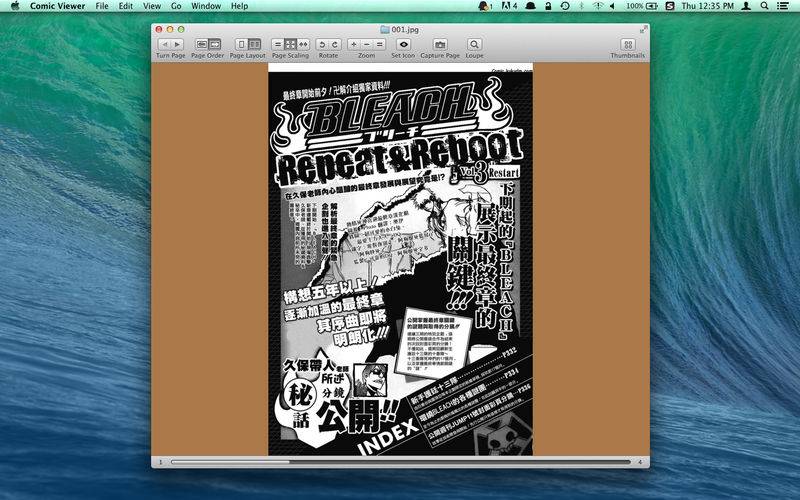The width and height of the screenshot is (800, 500).
Task: Click the volume icon in menu bar
Action: pyautogui.click(x=612, y=6)
